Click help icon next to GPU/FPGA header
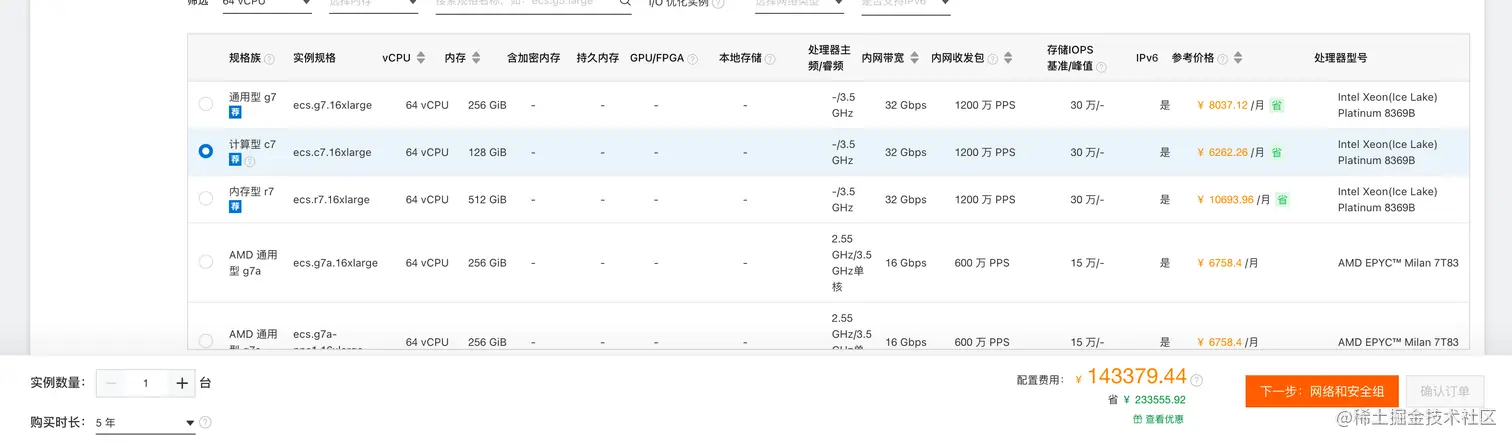 694,59
